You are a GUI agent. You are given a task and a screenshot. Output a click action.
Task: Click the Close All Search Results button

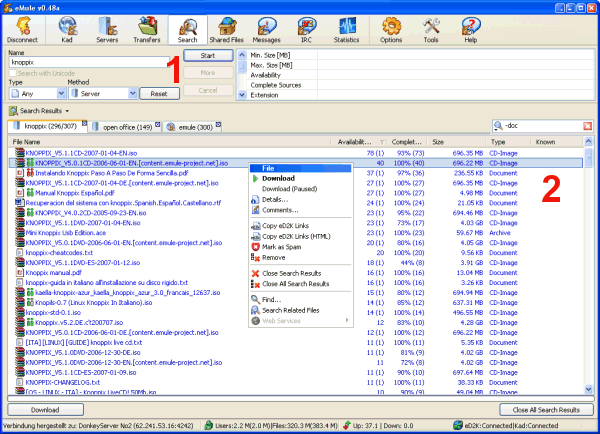pyautogui.click(x=540, y=409)
